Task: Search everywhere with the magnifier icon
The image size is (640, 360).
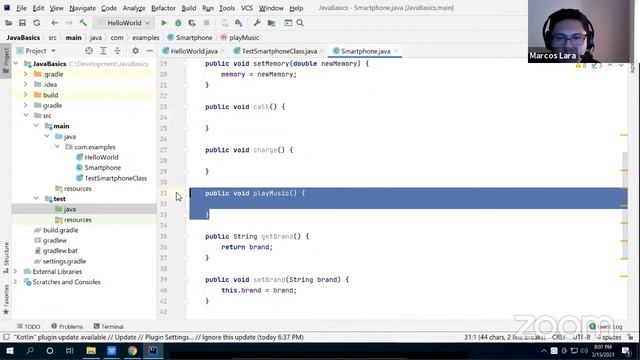Action: point(300,23)
